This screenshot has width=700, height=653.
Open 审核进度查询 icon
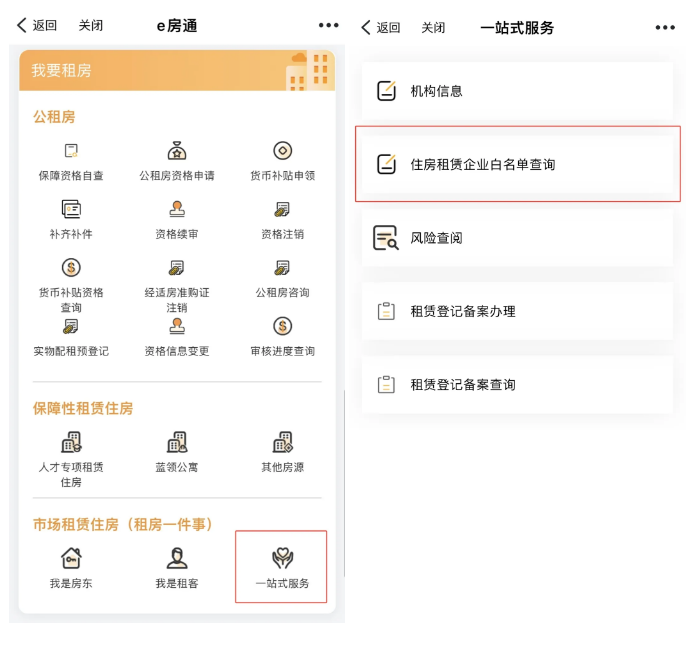(x=282, y=327)
